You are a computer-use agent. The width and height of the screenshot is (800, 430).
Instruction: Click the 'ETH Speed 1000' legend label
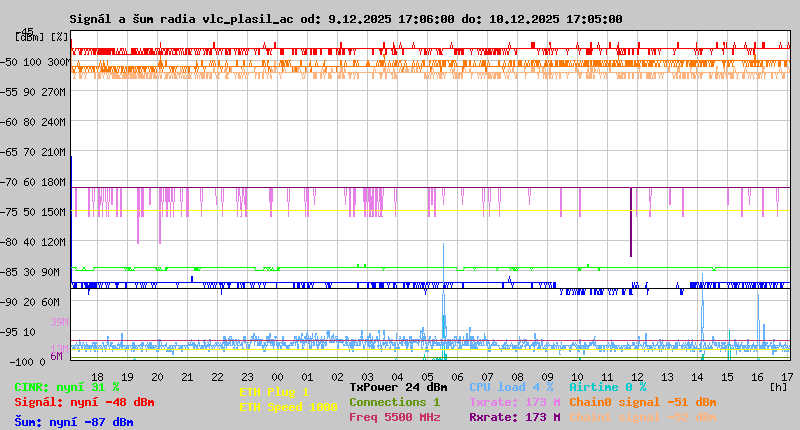coord(288,407)
